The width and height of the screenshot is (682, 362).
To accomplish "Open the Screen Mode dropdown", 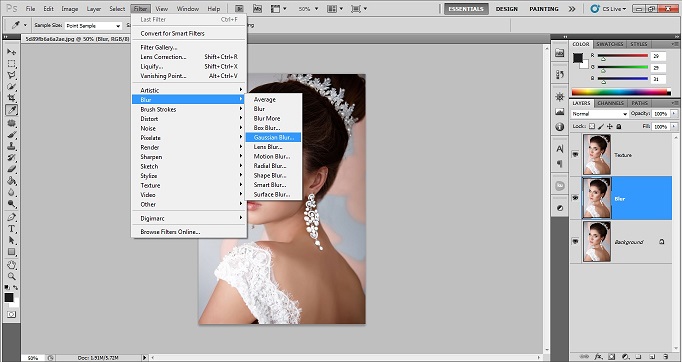I will pos(359,9).
